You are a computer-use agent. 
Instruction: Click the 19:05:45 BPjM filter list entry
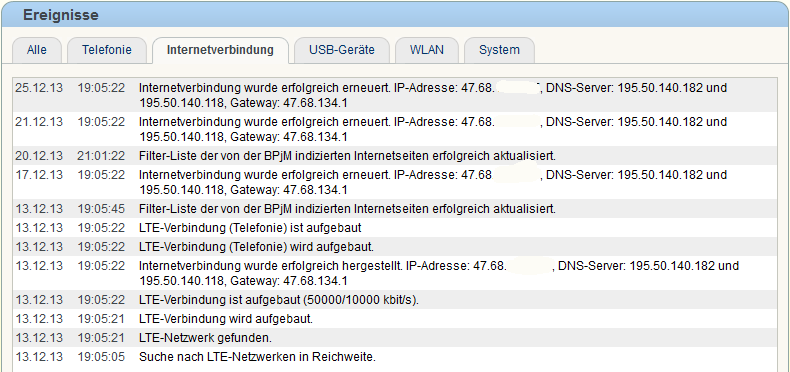[x=395, y=209]
